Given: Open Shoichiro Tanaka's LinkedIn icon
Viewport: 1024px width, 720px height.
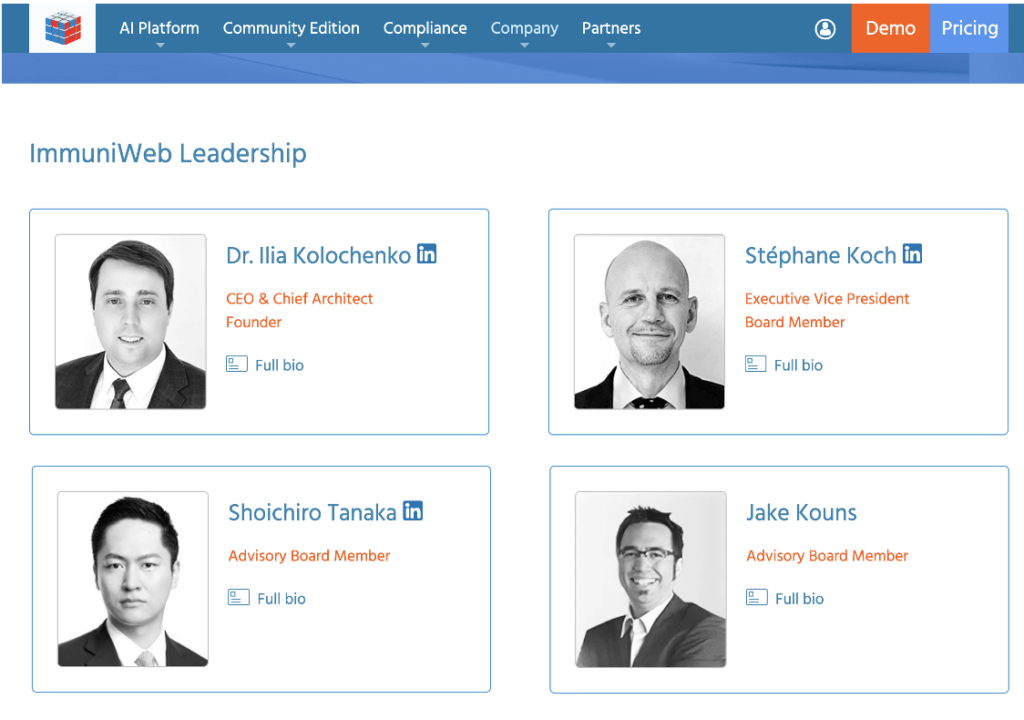Looking at the screenshot, I should (413, 511).
